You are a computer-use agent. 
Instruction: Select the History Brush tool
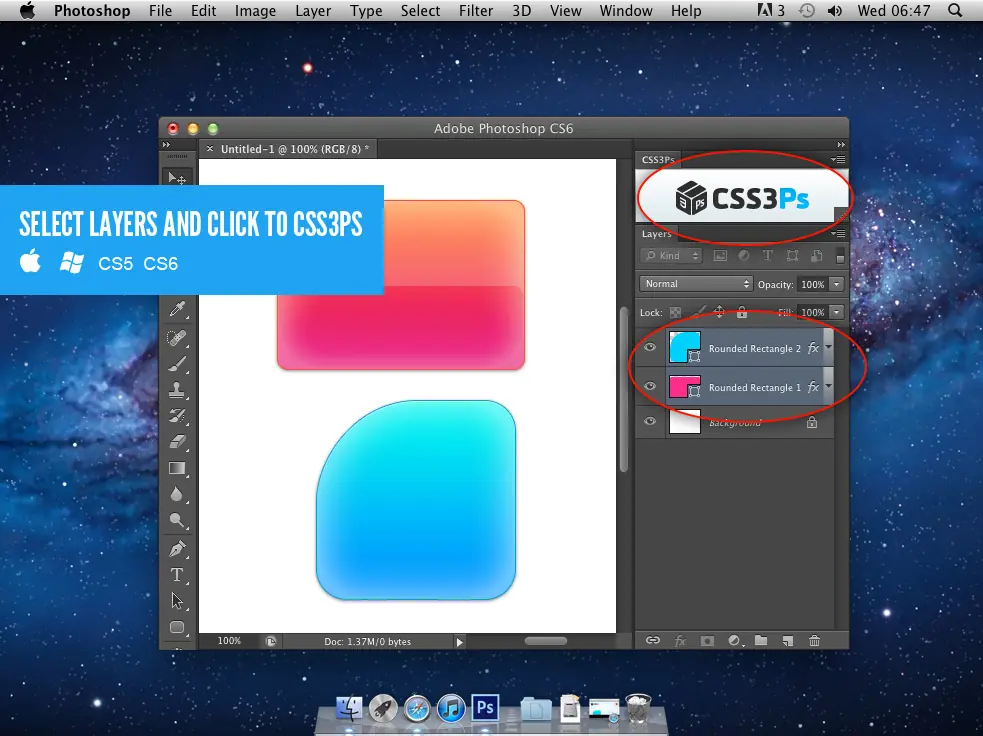177,416
